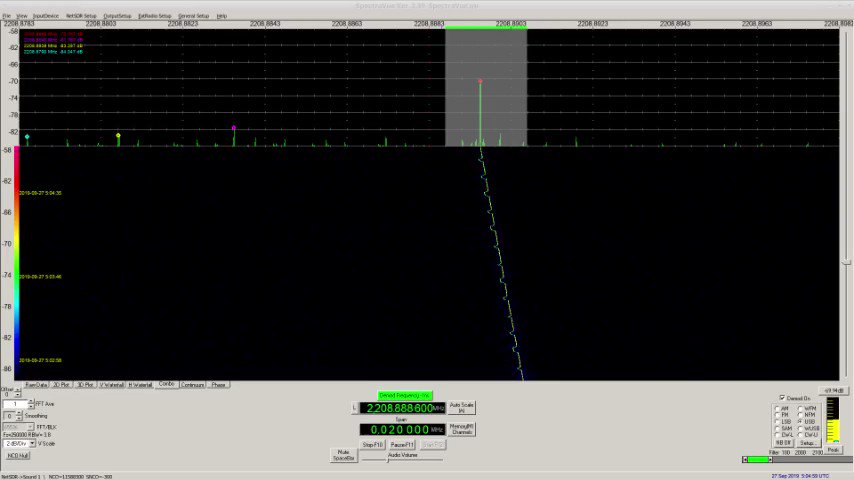Image resolution: width=854 pixels, height=480 pixels.
Task: Increase the Smoothing value
Action: tap(19, 413)
